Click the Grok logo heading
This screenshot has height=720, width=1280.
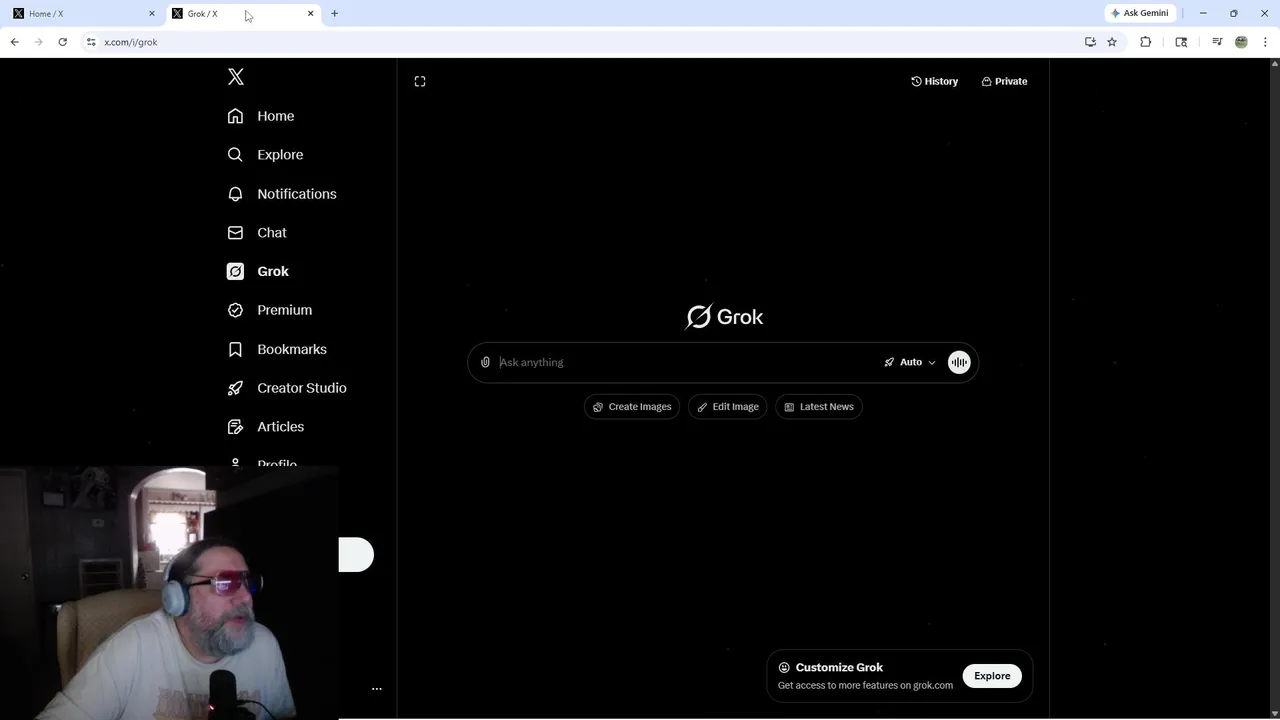pyautogui.click(x=725, y=317)
